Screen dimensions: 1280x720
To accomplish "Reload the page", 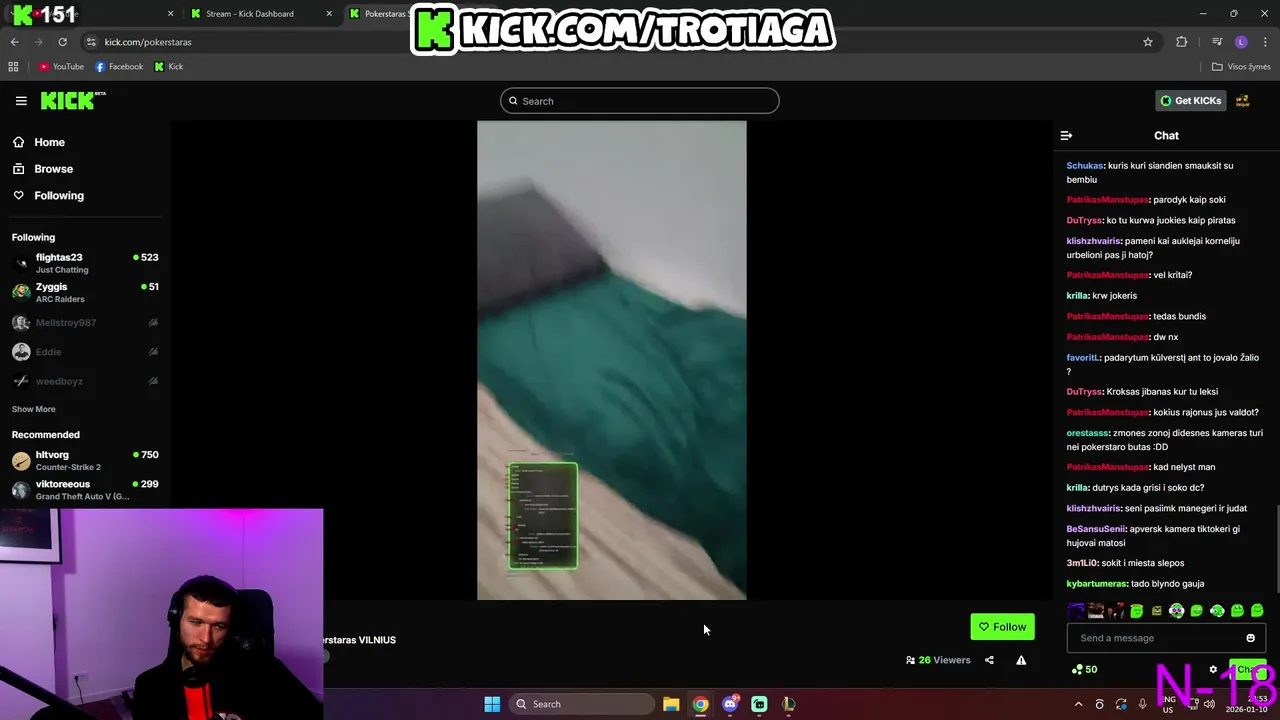I will [62, 42].
